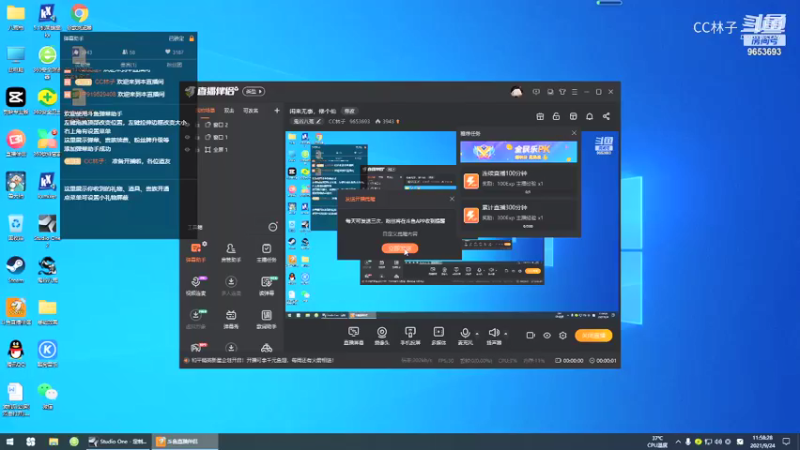Click the virtual tool with FREE badge

coord(196,319)
